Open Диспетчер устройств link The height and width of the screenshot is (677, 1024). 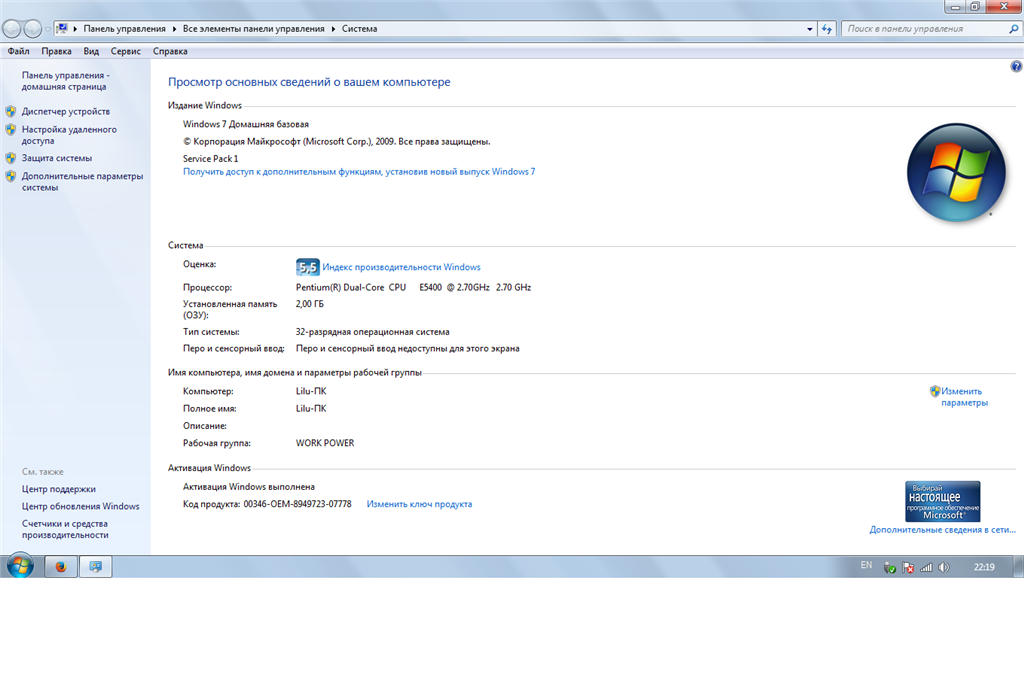[65, 112]
